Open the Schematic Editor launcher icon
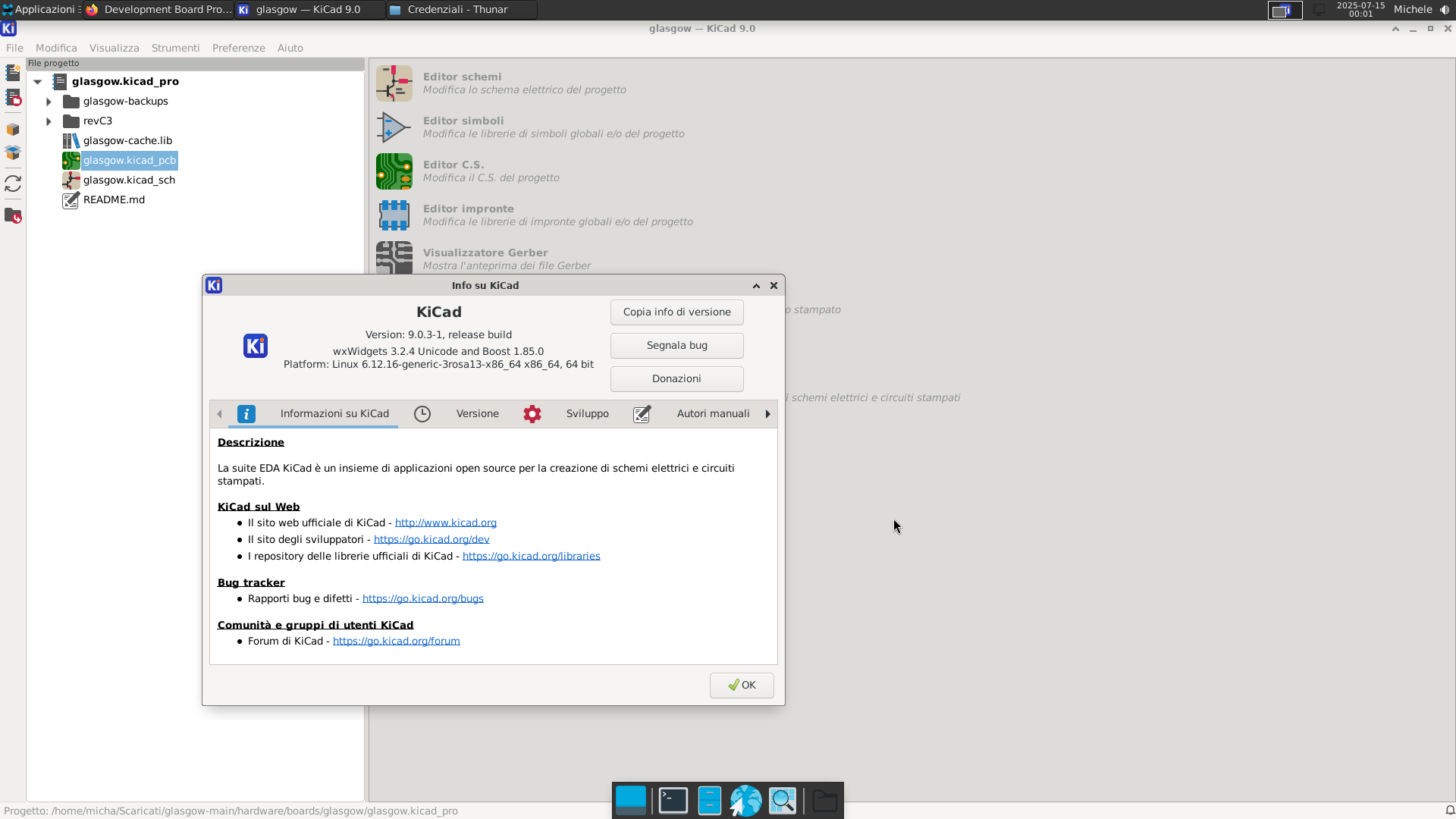Viewport: 1456px width, 819px height. pyautogui.click(x=394, y=83)
